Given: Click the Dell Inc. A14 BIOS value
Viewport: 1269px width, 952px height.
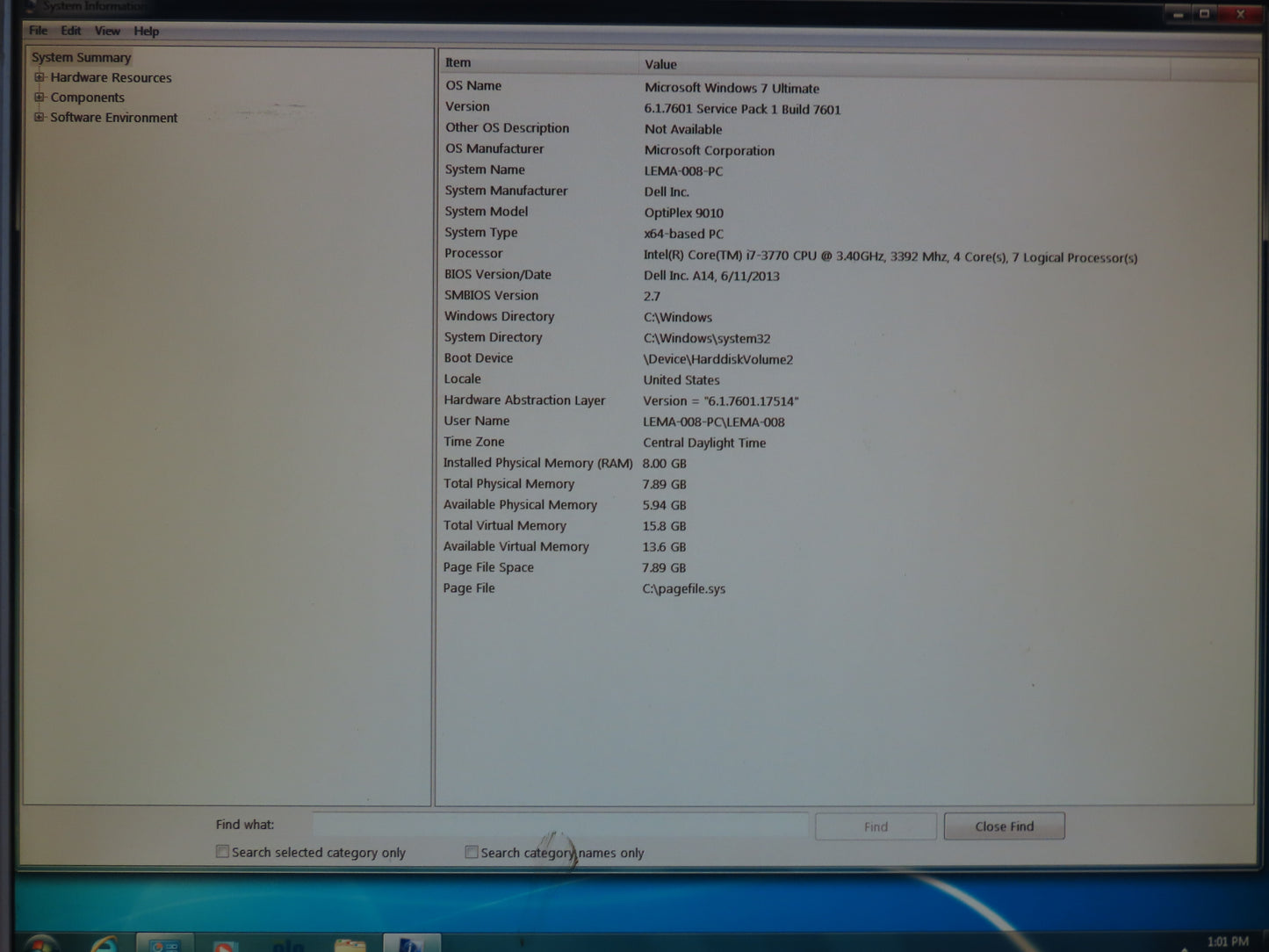Looking at the screenshot, I should pos(711,276).
